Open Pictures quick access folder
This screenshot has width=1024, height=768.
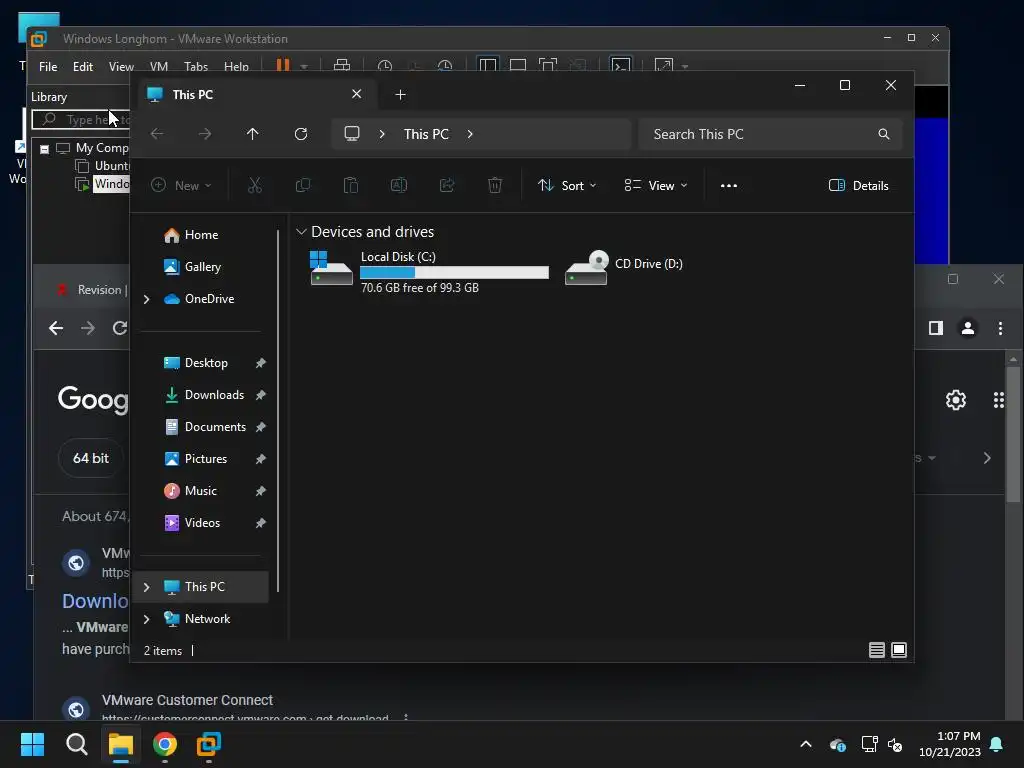(x=204, y=459)
